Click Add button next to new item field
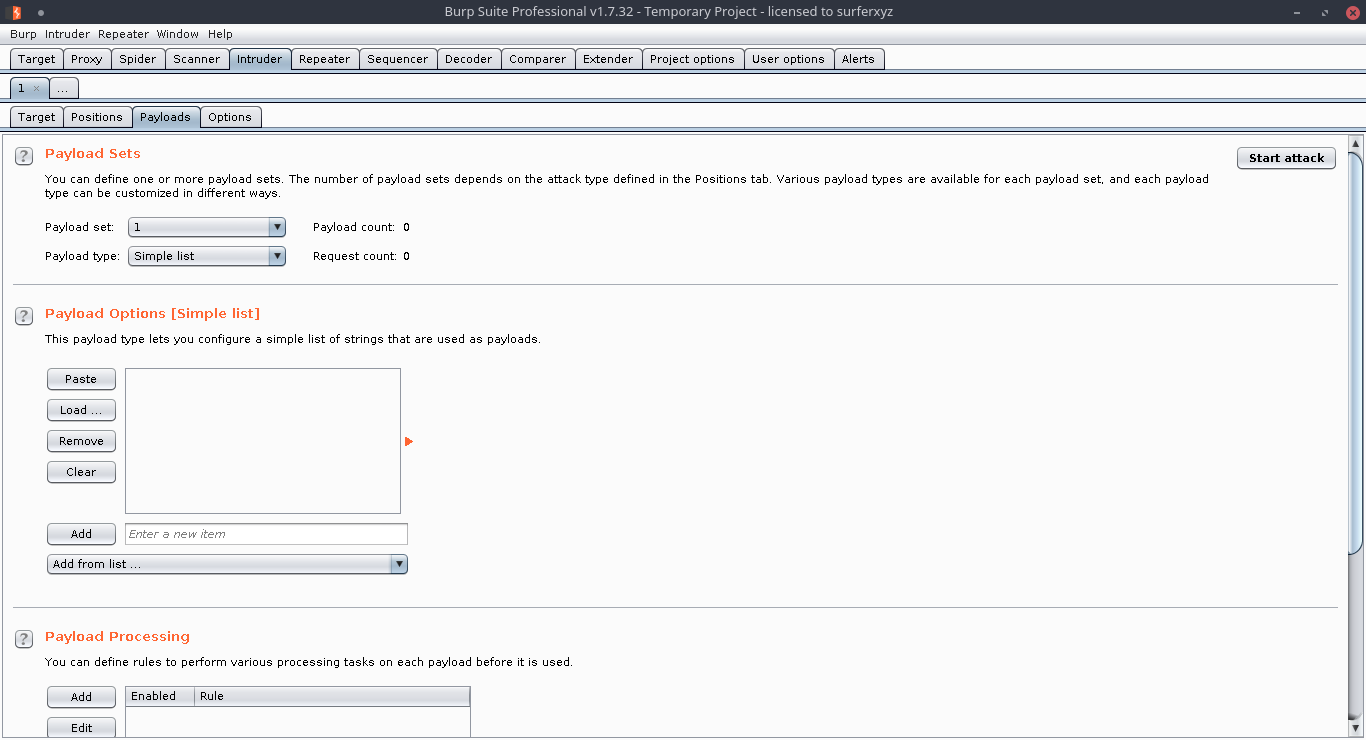The width and height of the screenshot is (1366, 740). pos(81,534)
